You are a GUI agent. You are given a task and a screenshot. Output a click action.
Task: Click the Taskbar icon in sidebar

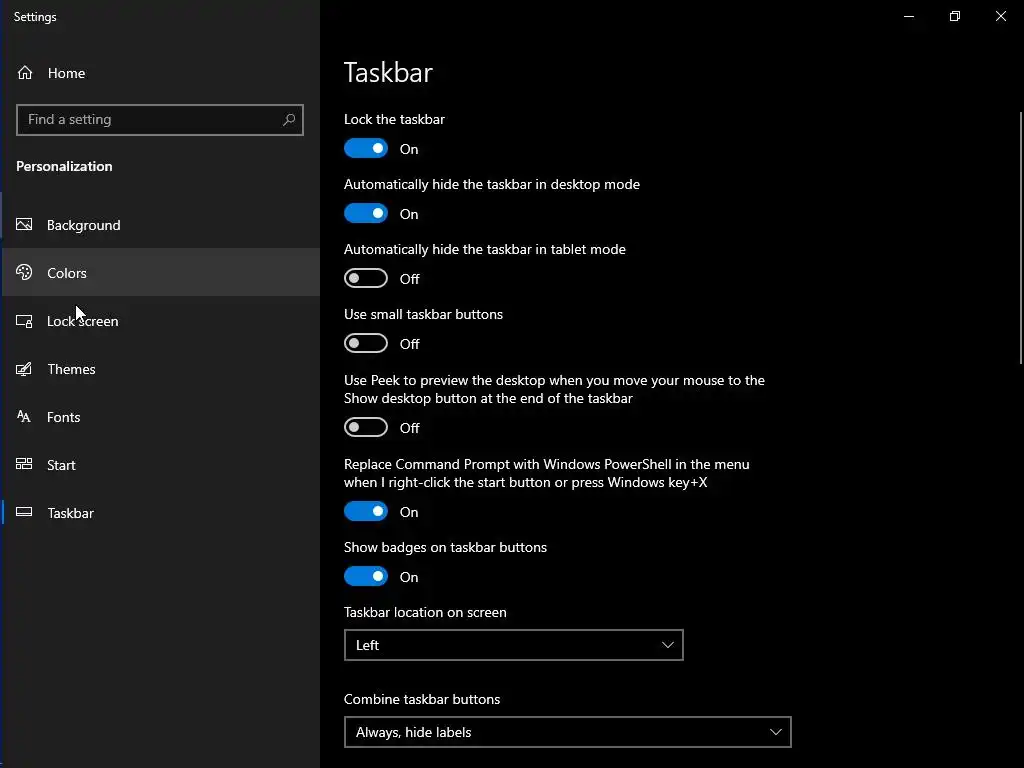point(25,513)
